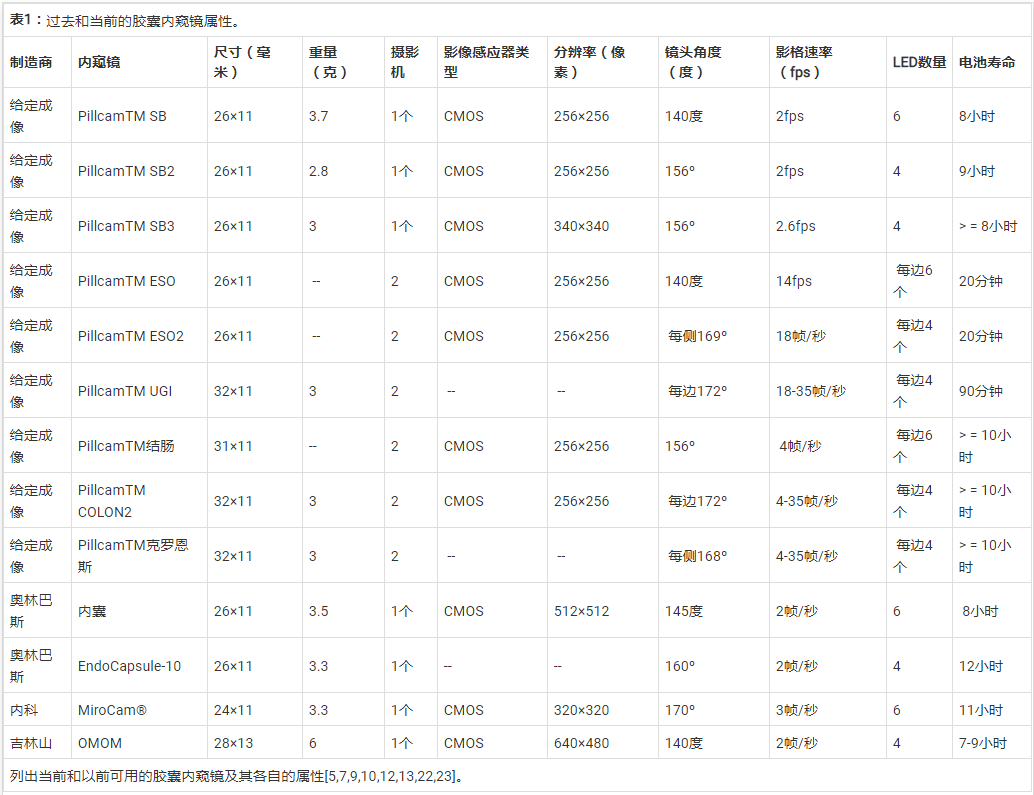
Task: Click the battery life '12小时'
Action: coord(981,666)
